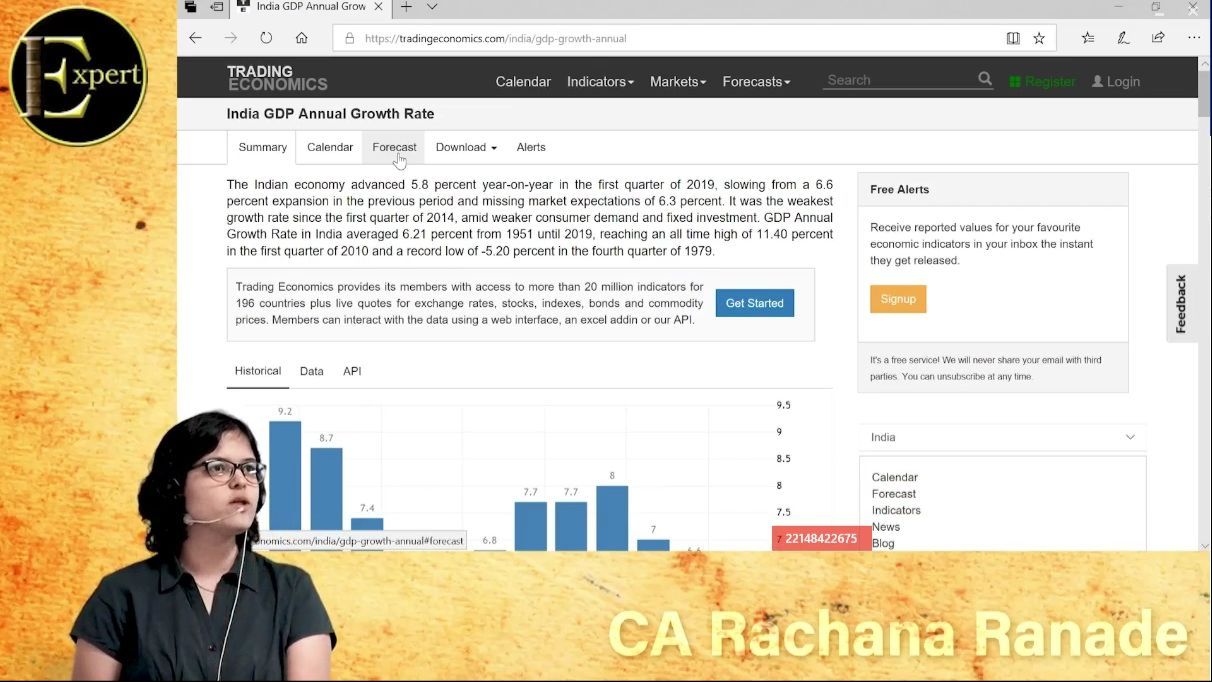Expand the Indicators navigation dropdown
1212x682 pixels.
click(600, 82)
